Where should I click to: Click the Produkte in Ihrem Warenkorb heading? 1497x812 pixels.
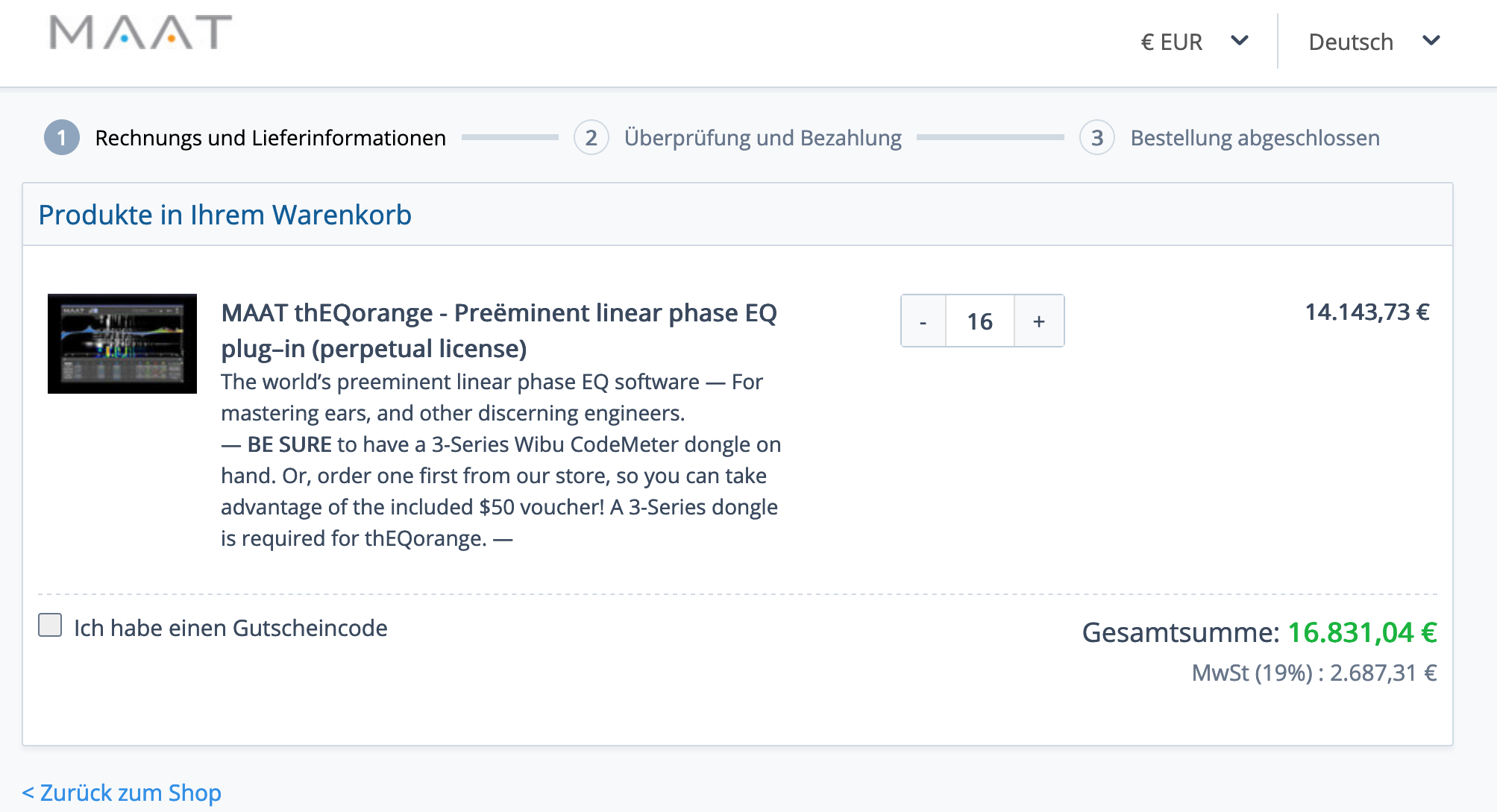click(225, 215)
